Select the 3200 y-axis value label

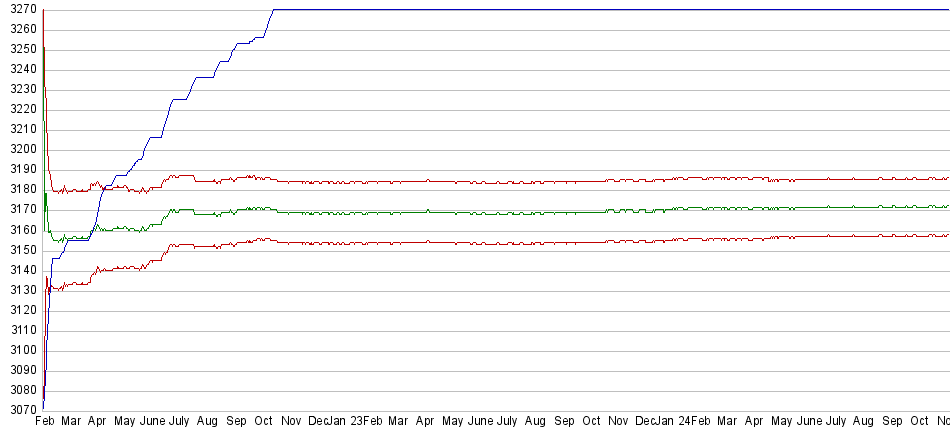coord(20,150)
